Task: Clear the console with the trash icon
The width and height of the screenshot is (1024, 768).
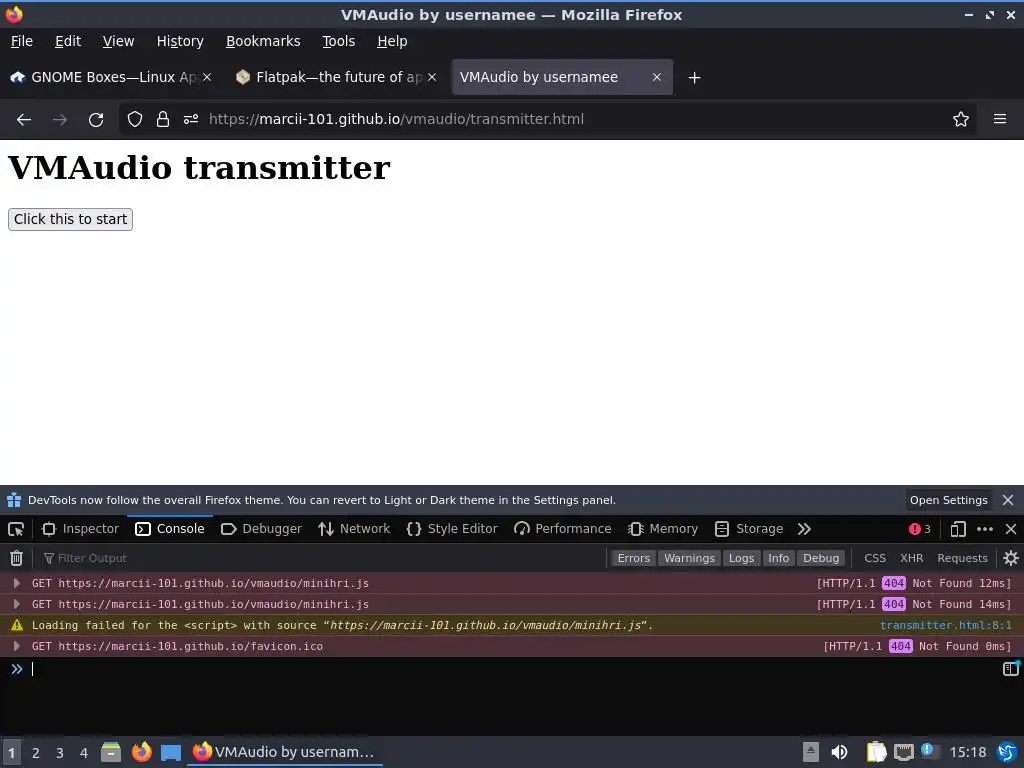Action: (16, 558)
